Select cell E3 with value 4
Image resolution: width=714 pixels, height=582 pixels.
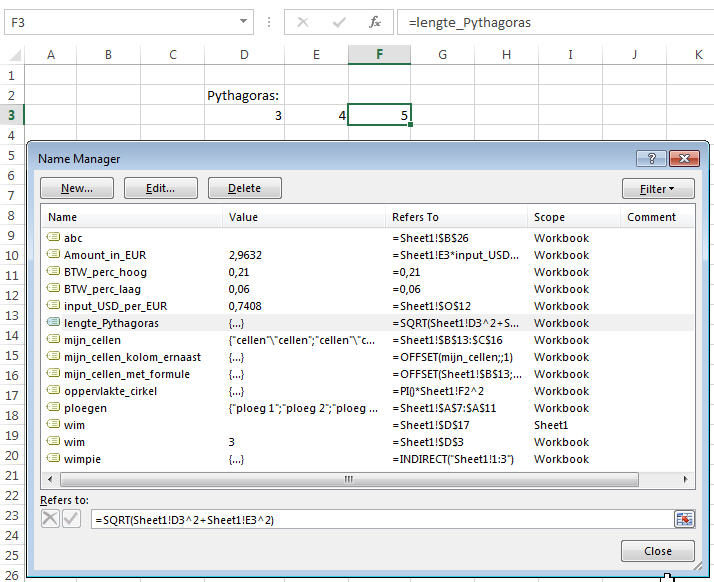[316, 115]
